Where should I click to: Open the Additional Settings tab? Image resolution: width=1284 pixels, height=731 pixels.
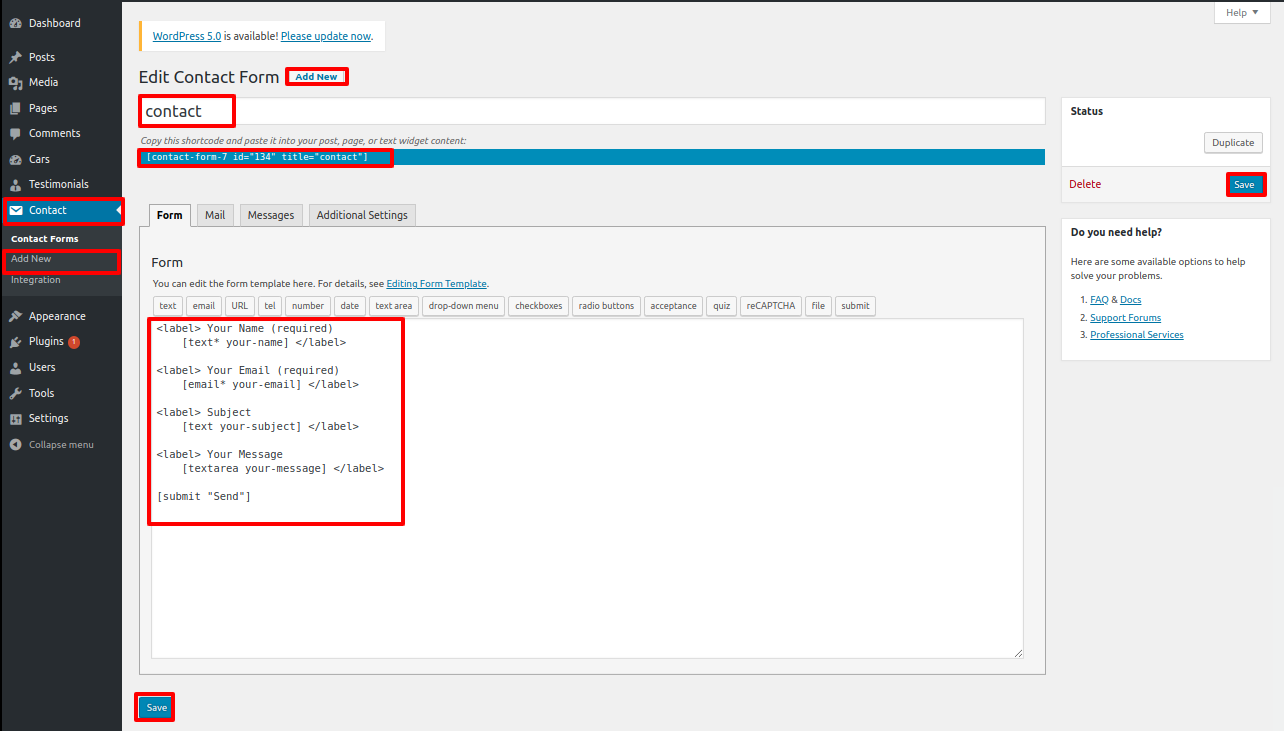pyautogui.click(x=362, y=215)
